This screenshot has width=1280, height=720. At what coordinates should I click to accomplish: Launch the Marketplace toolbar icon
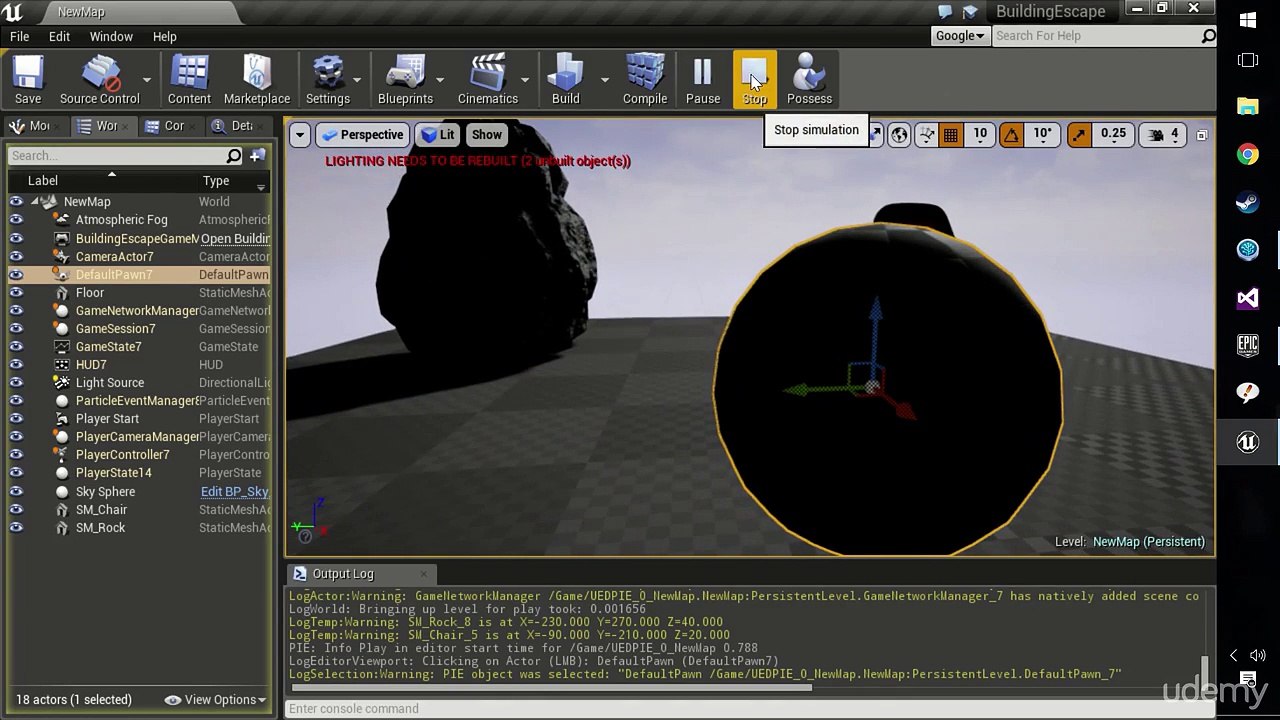(257, 80)
